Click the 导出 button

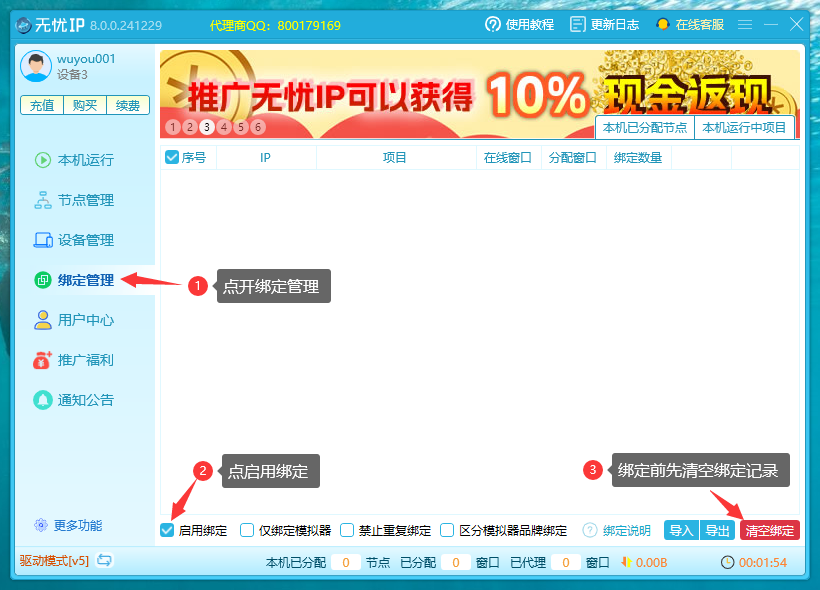tap(717, 530)
